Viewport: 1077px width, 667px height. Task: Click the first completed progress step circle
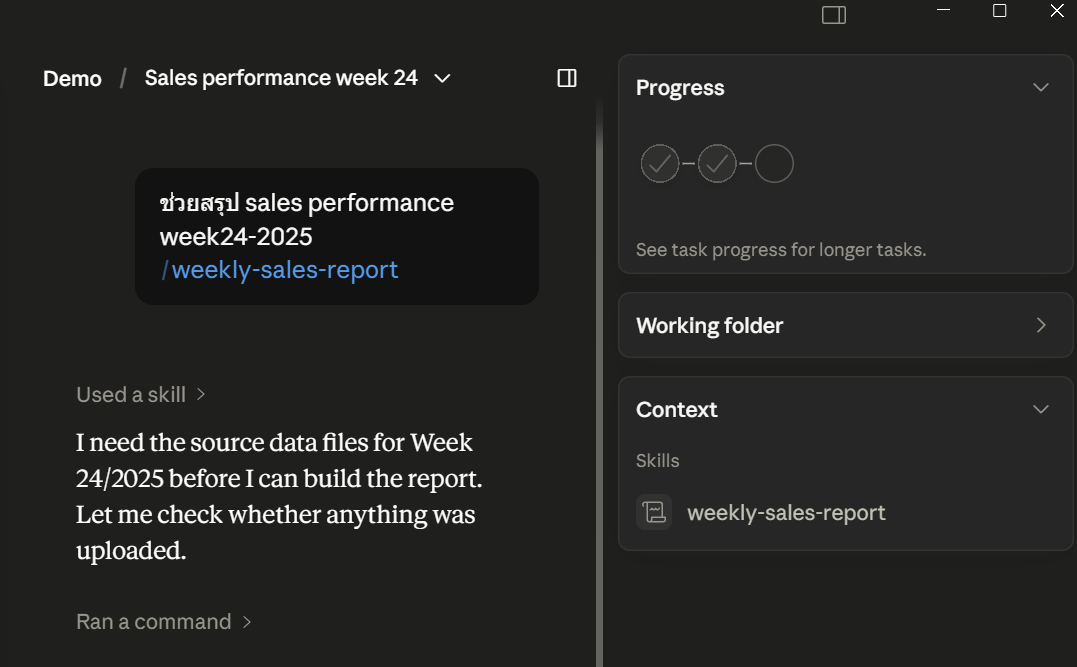pos(660,163)
